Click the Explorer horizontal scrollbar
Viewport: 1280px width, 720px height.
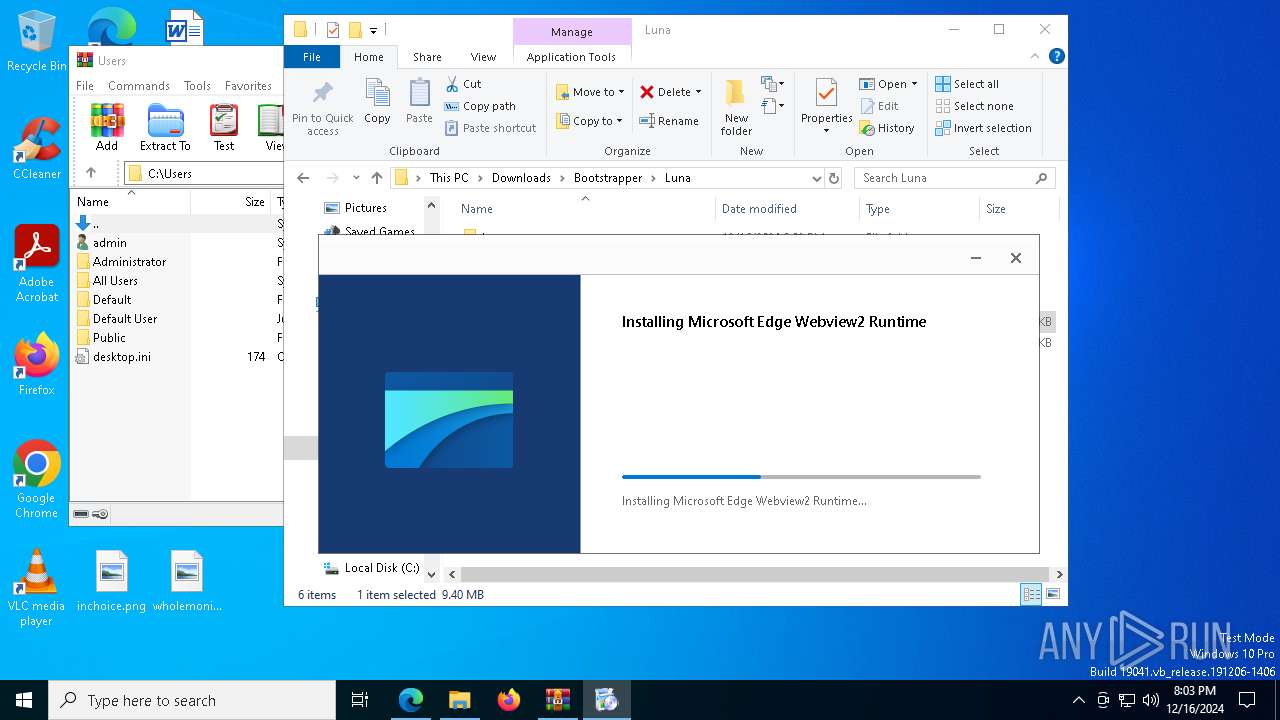755,575
